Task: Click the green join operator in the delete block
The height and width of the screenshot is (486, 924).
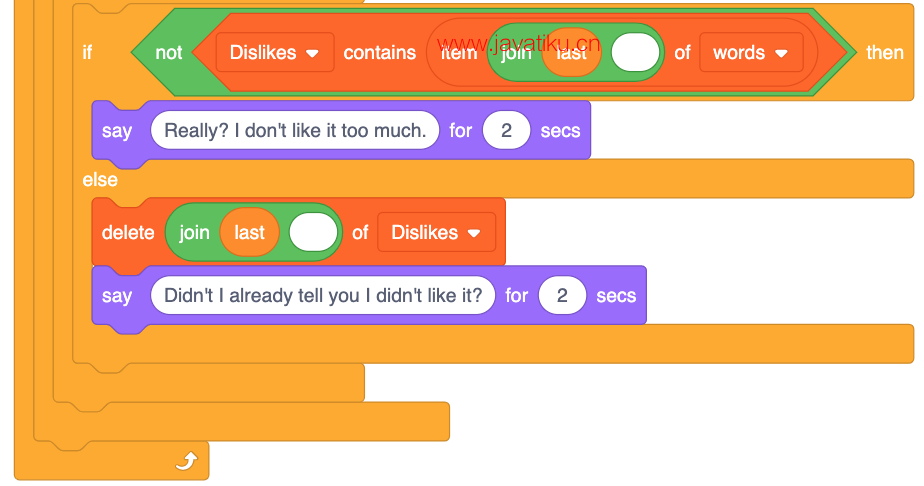Action: tap(194, 233)
